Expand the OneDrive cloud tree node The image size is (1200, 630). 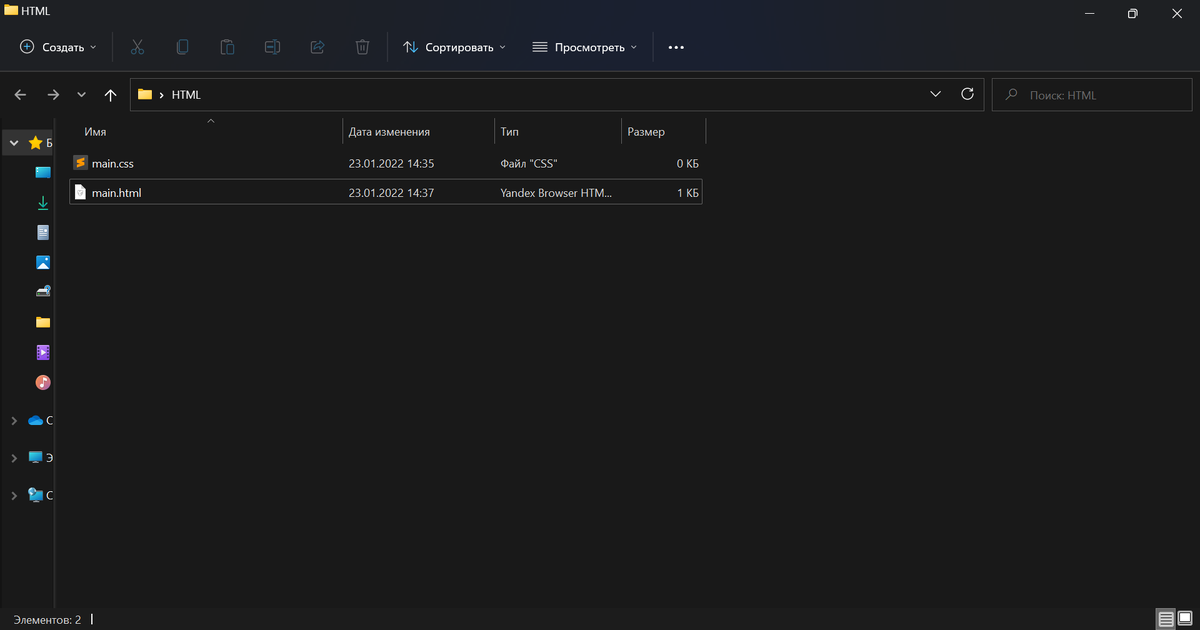pyautogui.click(x=14, y=421)
